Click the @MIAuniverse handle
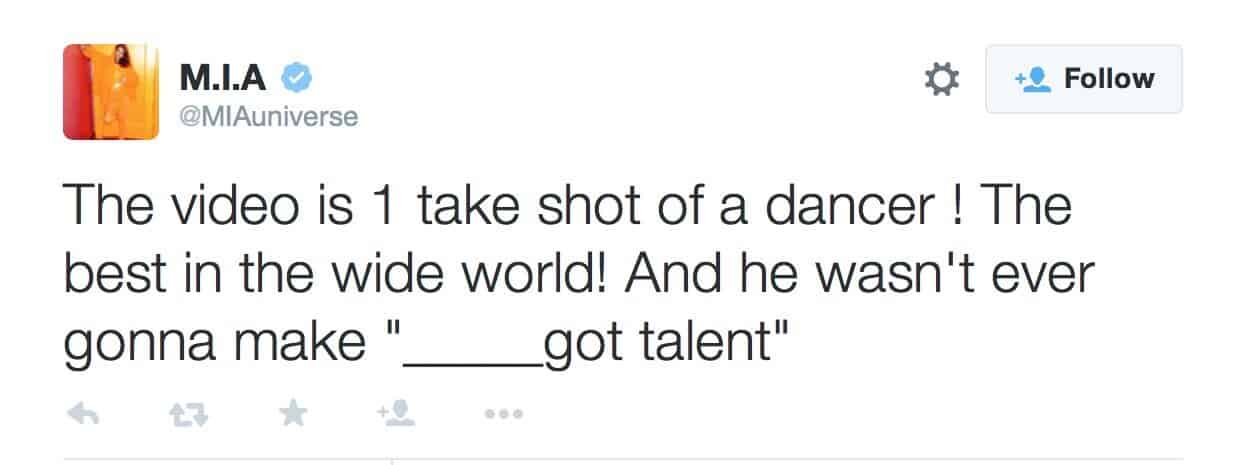 268,117
